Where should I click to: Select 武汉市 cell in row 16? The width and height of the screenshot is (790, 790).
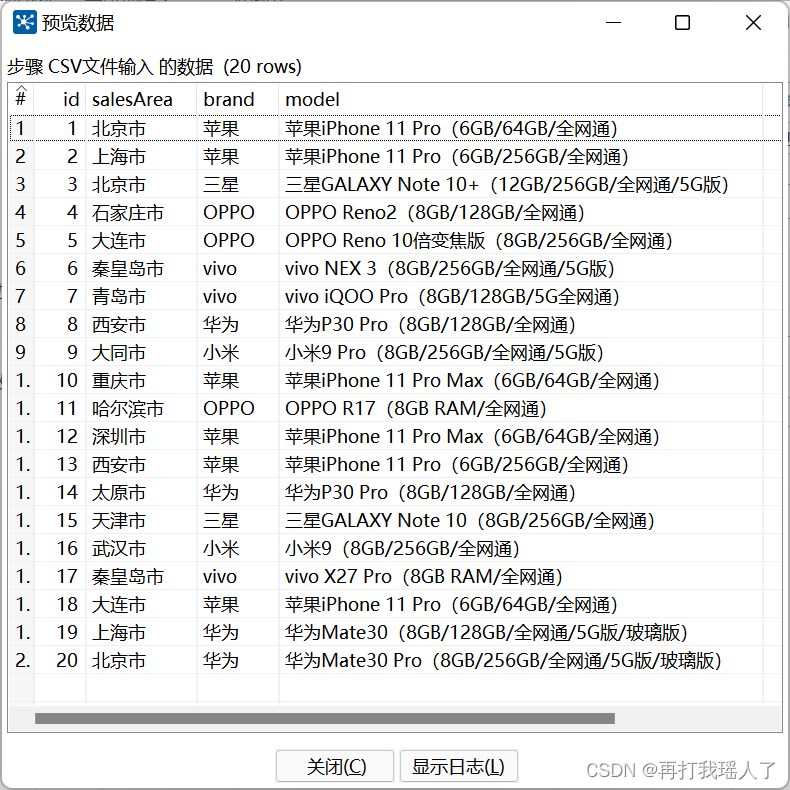(x=141, y=548)
